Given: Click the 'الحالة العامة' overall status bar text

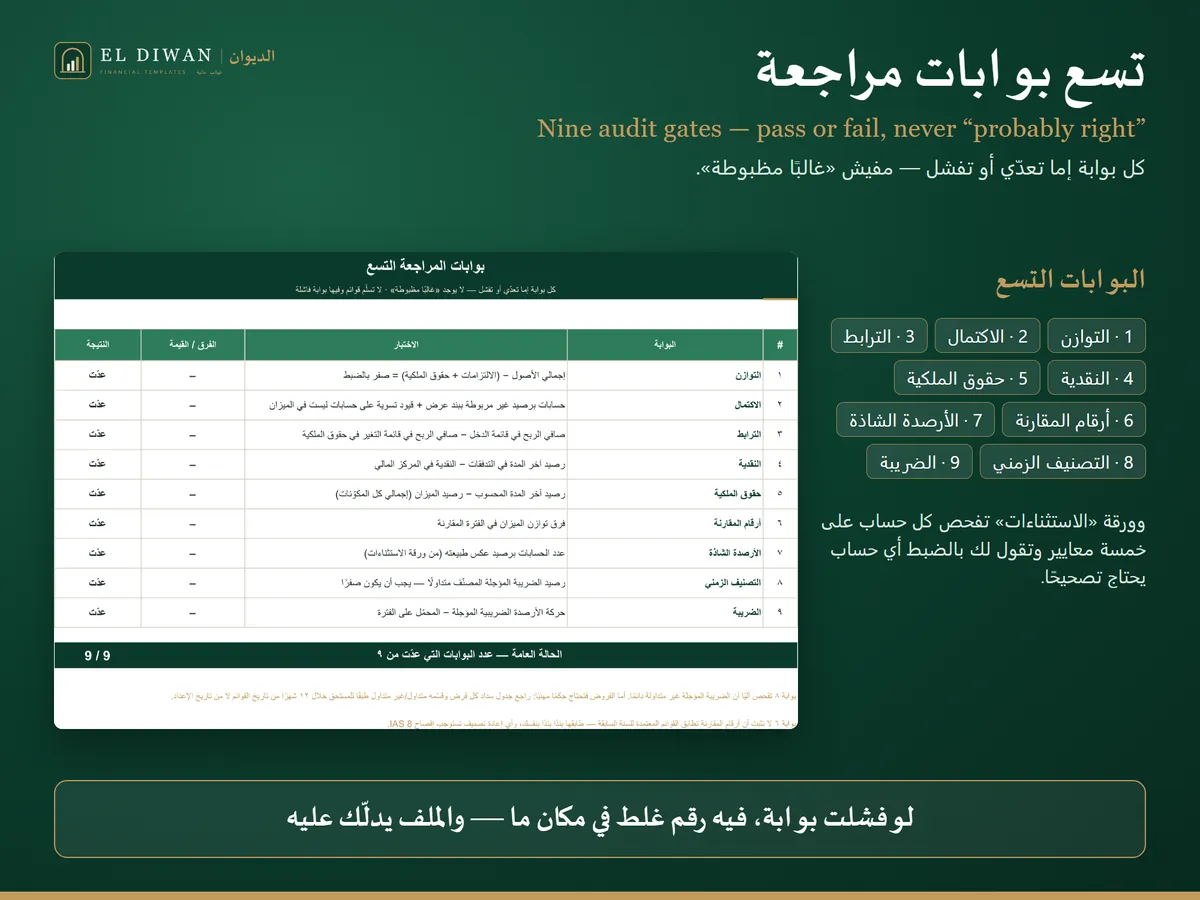Looking at the screenshot, I should (x=469, y=654).
